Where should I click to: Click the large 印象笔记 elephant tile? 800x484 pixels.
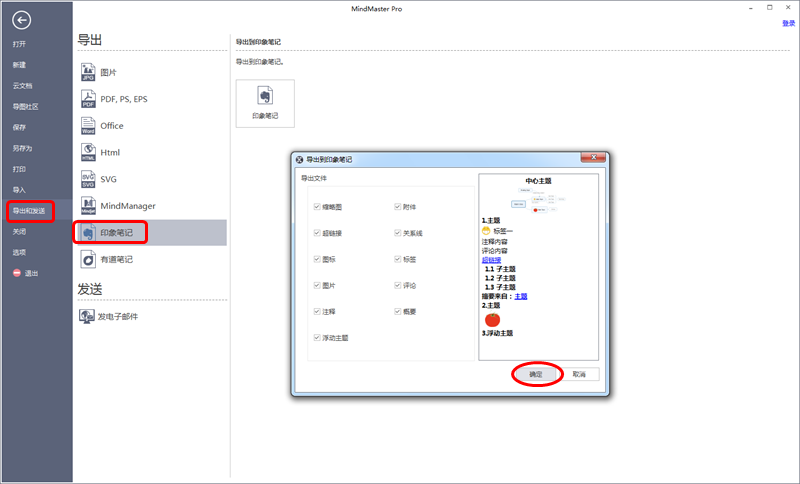[265, 103]
